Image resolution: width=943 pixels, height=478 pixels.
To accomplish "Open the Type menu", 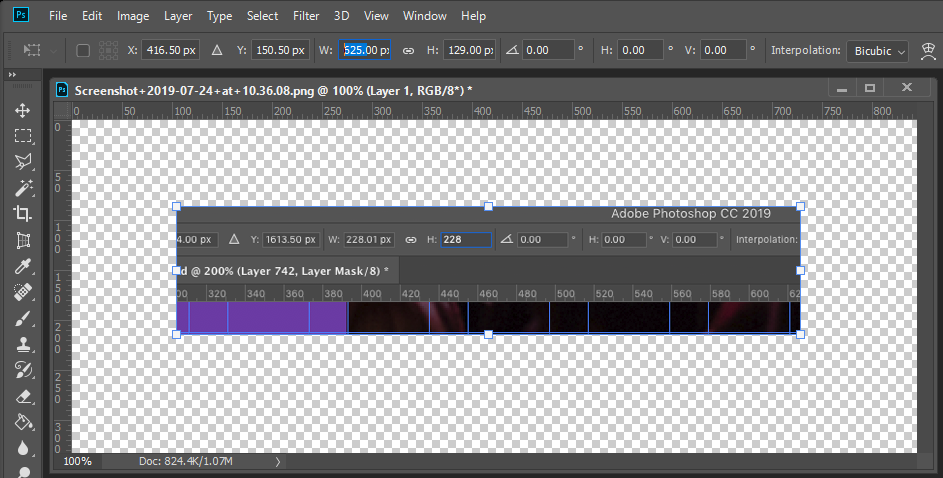I will [220, 16].
